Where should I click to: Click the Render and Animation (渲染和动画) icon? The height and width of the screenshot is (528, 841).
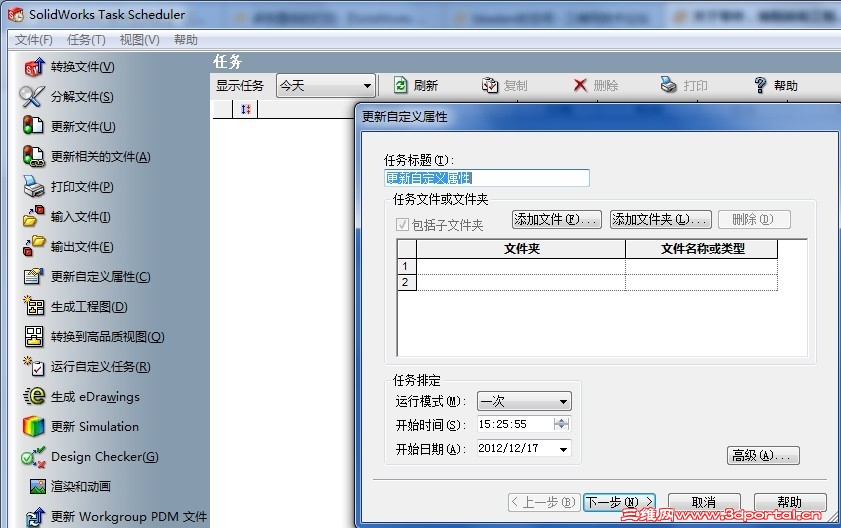38,487
